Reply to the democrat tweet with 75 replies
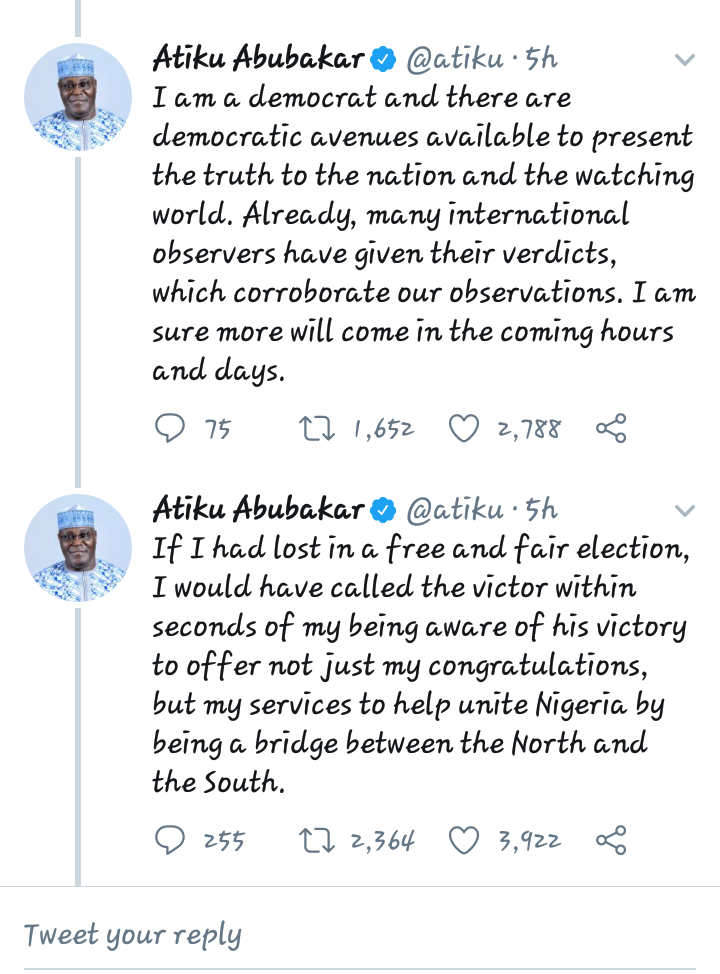Viewport: 720px width, 974px height. tap(171, 429)
